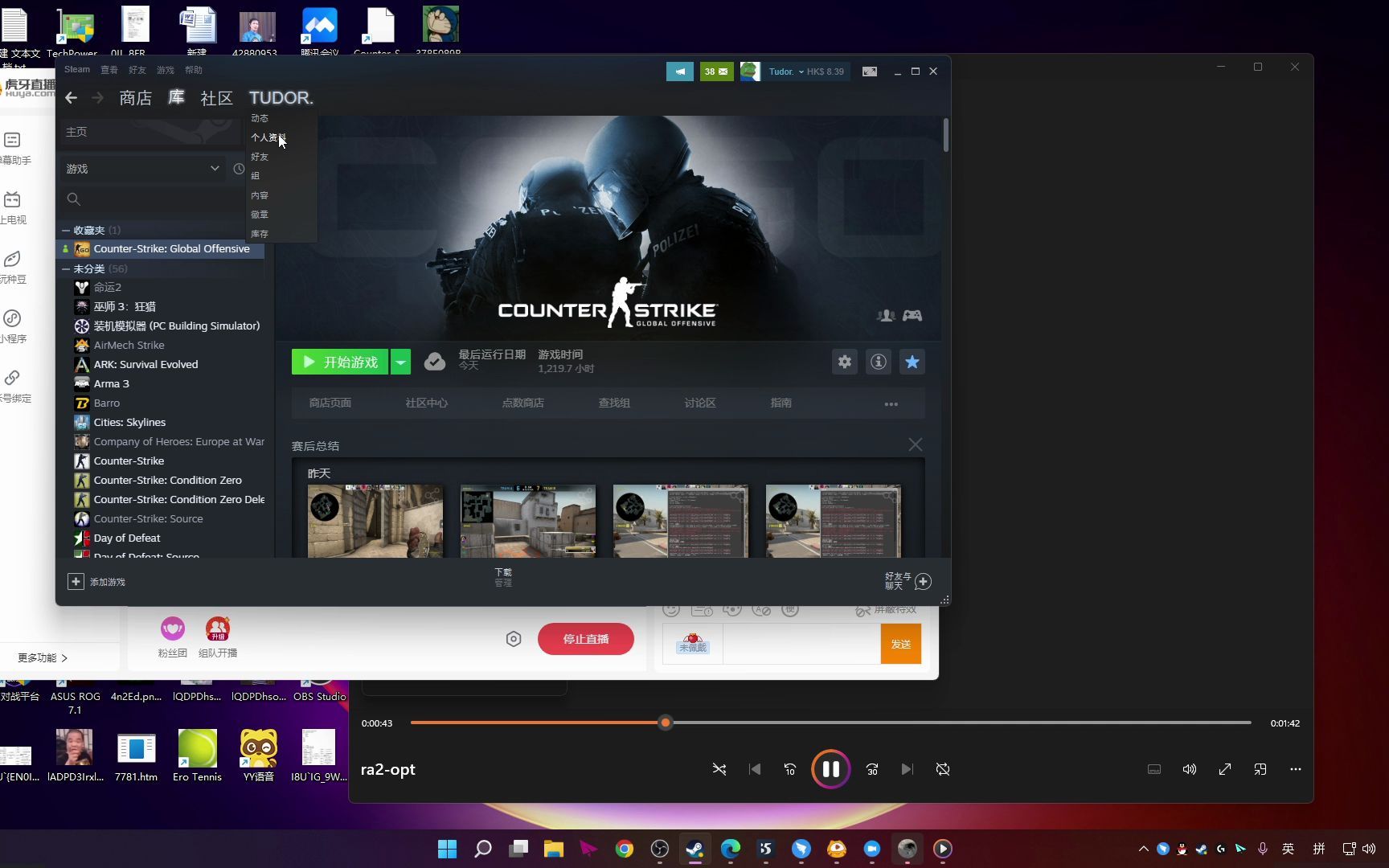Go to the Community tab
The image size is (1389, 868).
point(216,98)
